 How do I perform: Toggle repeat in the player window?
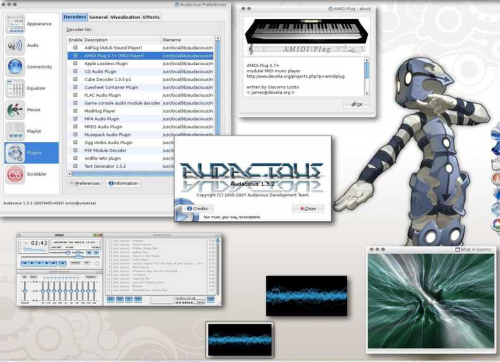click(87, 263)
